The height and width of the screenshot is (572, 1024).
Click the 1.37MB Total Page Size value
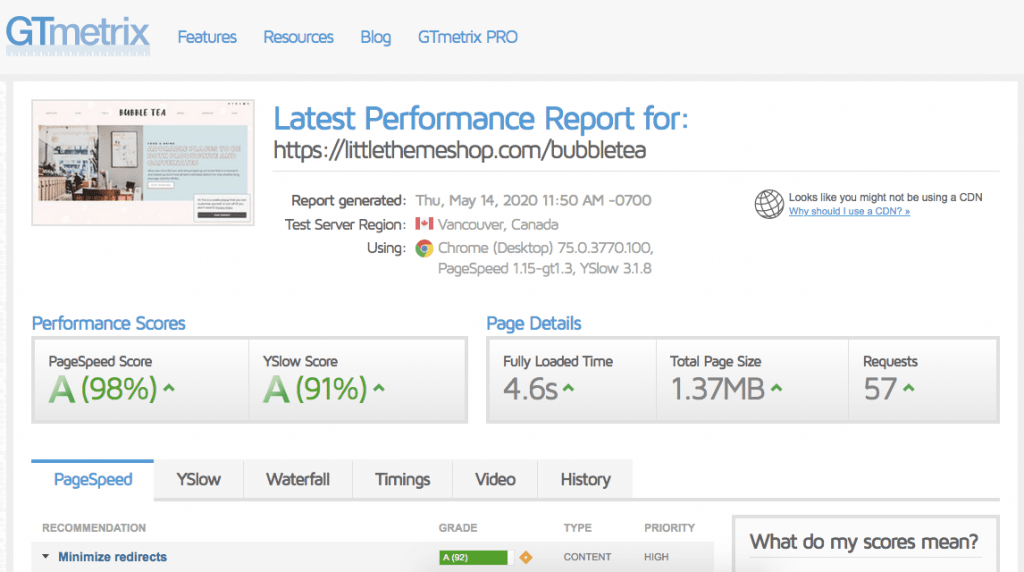718,389
